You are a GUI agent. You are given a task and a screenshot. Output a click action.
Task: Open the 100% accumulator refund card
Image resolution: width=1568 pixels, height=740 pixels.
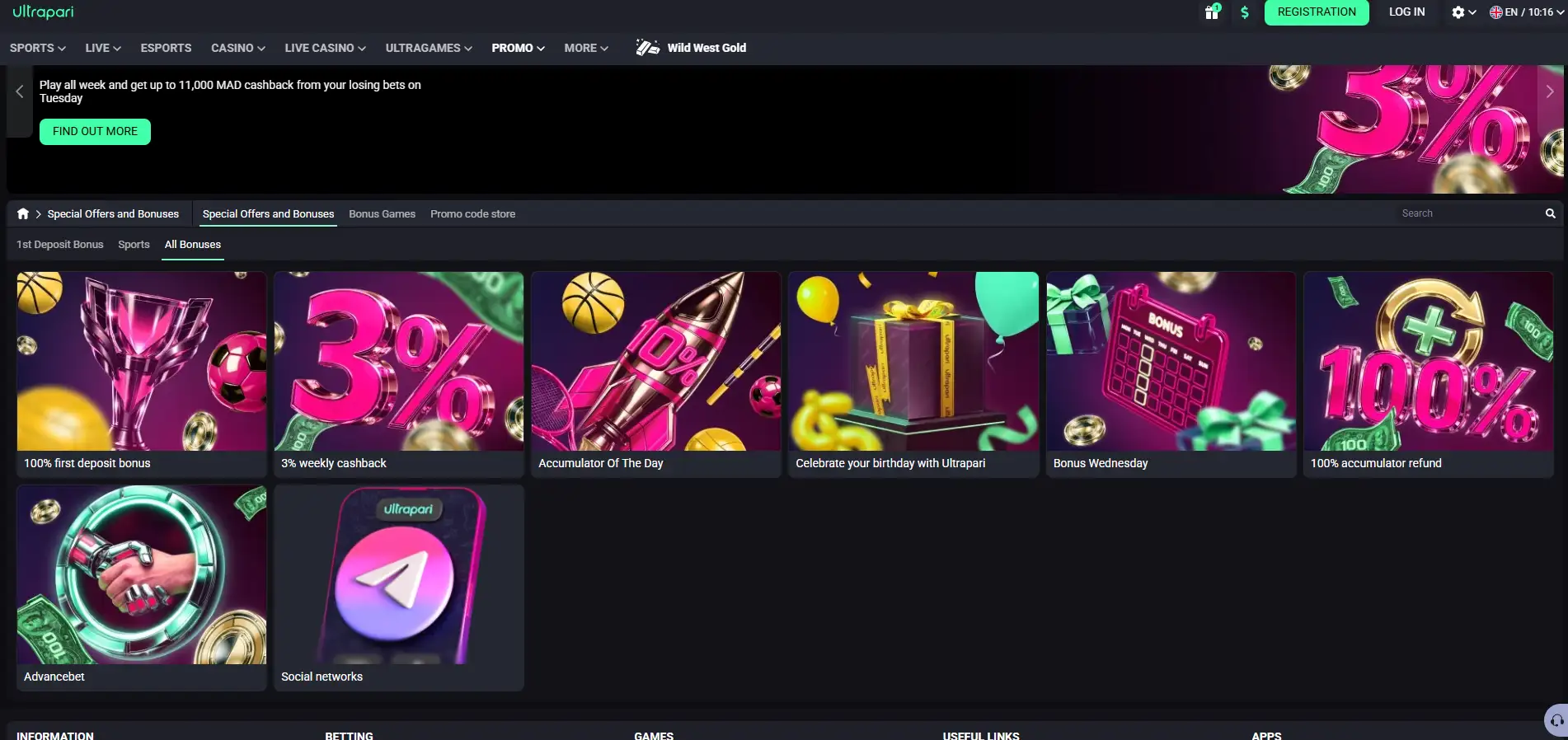[1429, 374]
